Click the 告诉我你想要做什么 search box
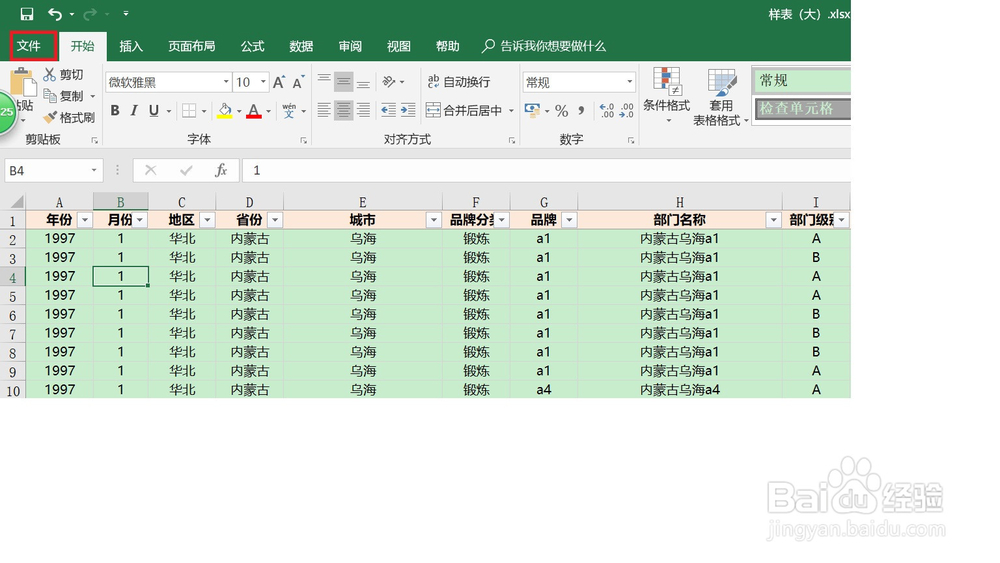This screenshot has height=563, width=1000. point(544,46)
